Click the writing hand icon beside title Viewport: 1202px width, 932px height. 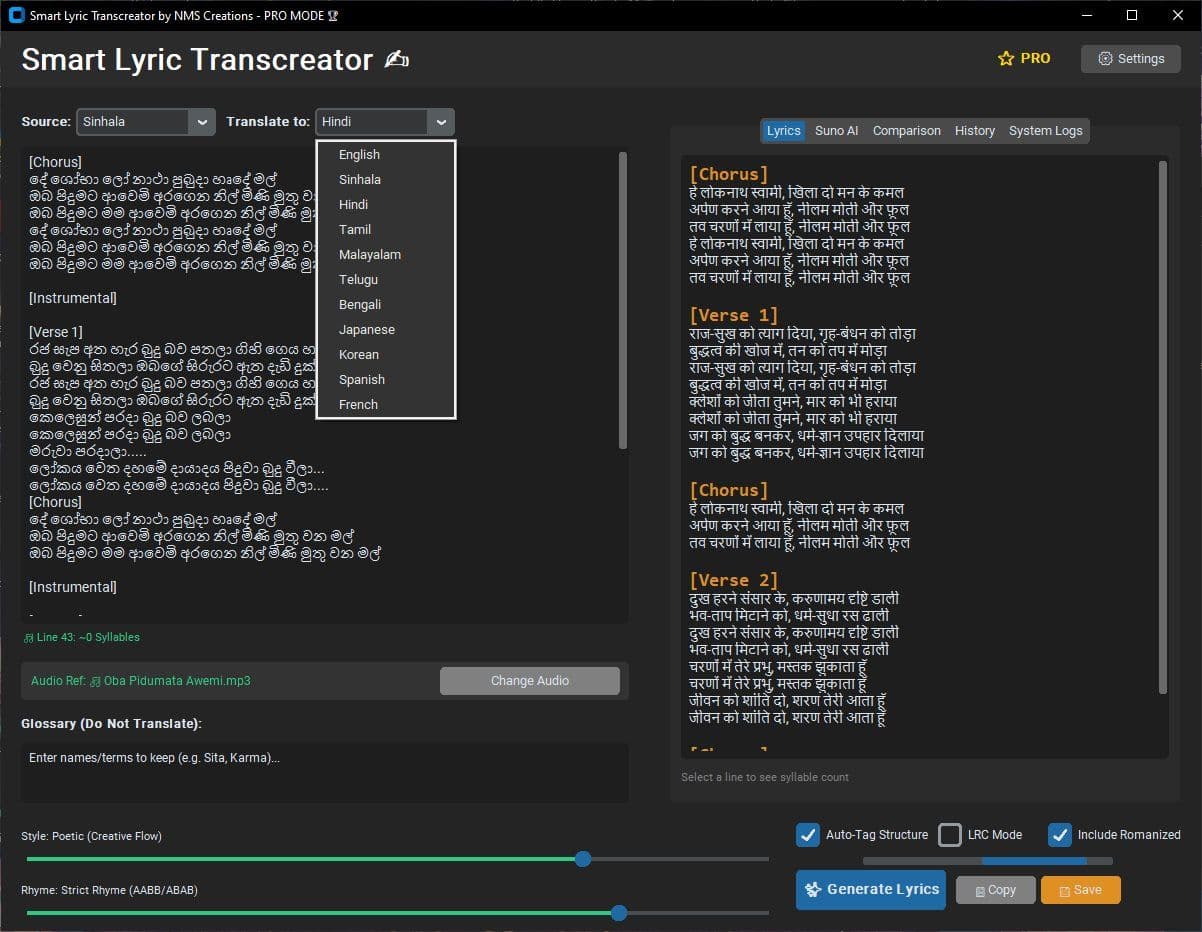(x=397, y=60)
